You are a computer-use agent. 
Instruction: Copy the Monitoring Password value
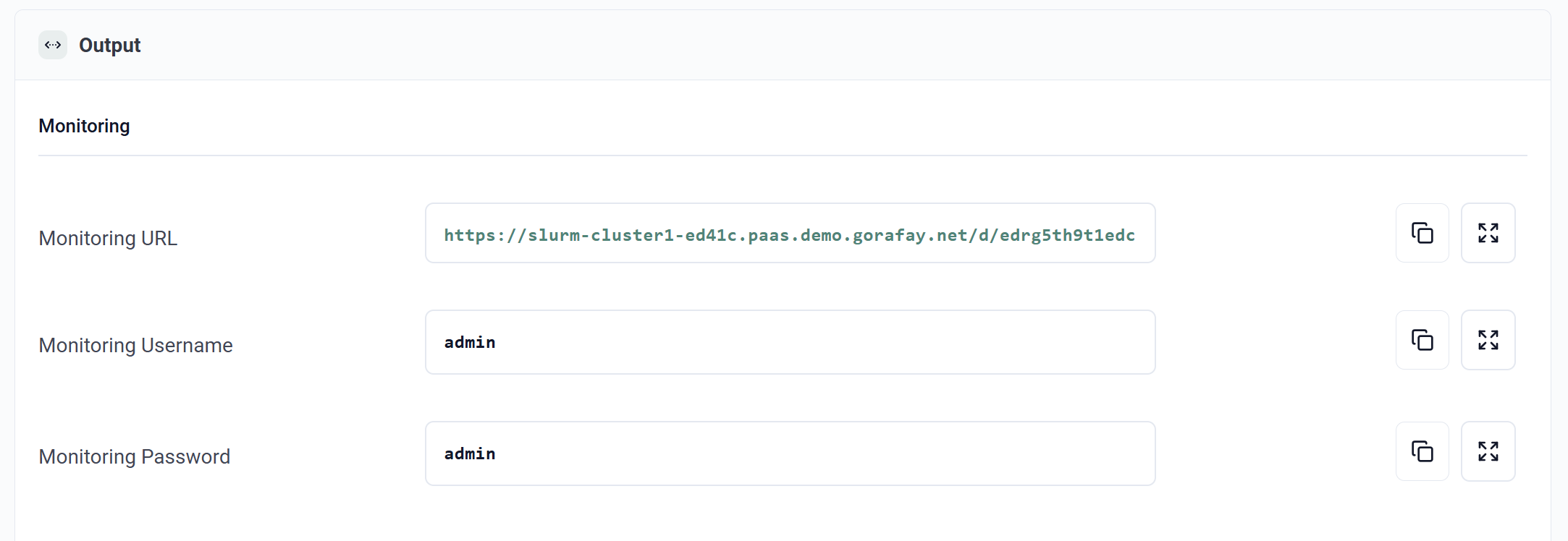pos(1422,451)
